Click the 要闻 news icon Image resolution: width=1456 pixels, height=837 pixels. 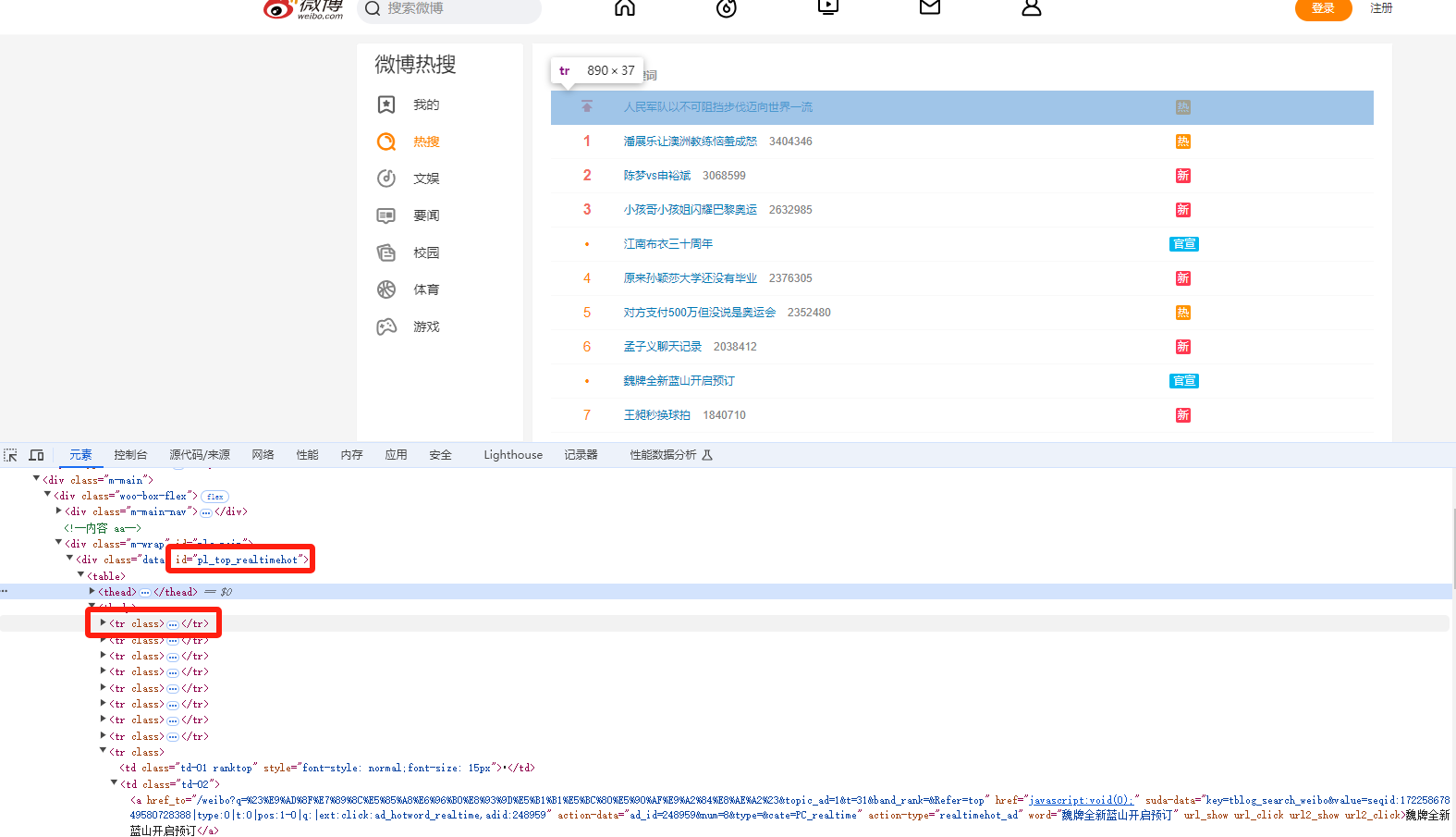coord(386,215)
